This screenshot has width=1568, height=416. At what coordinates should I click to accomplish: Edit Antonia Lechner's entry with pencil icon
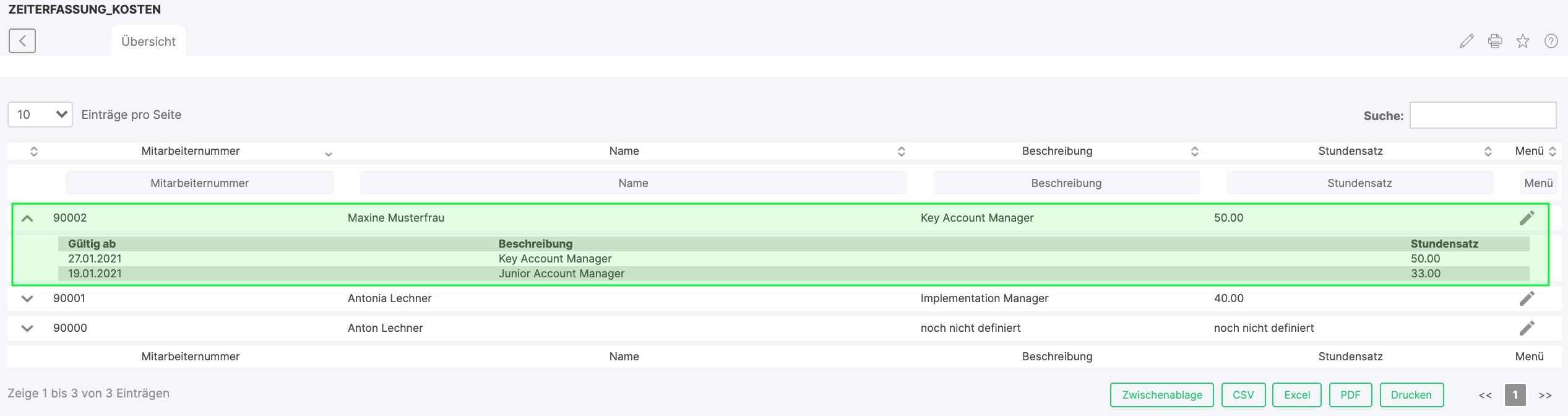(1527, 298)
